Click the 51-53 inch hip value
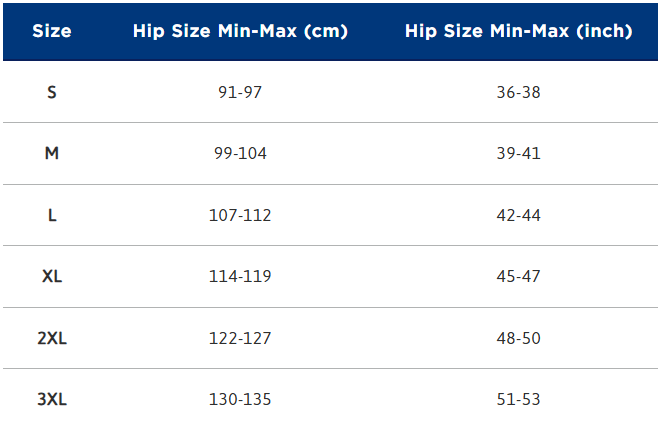The image size is (662, 423). (518, 399)
